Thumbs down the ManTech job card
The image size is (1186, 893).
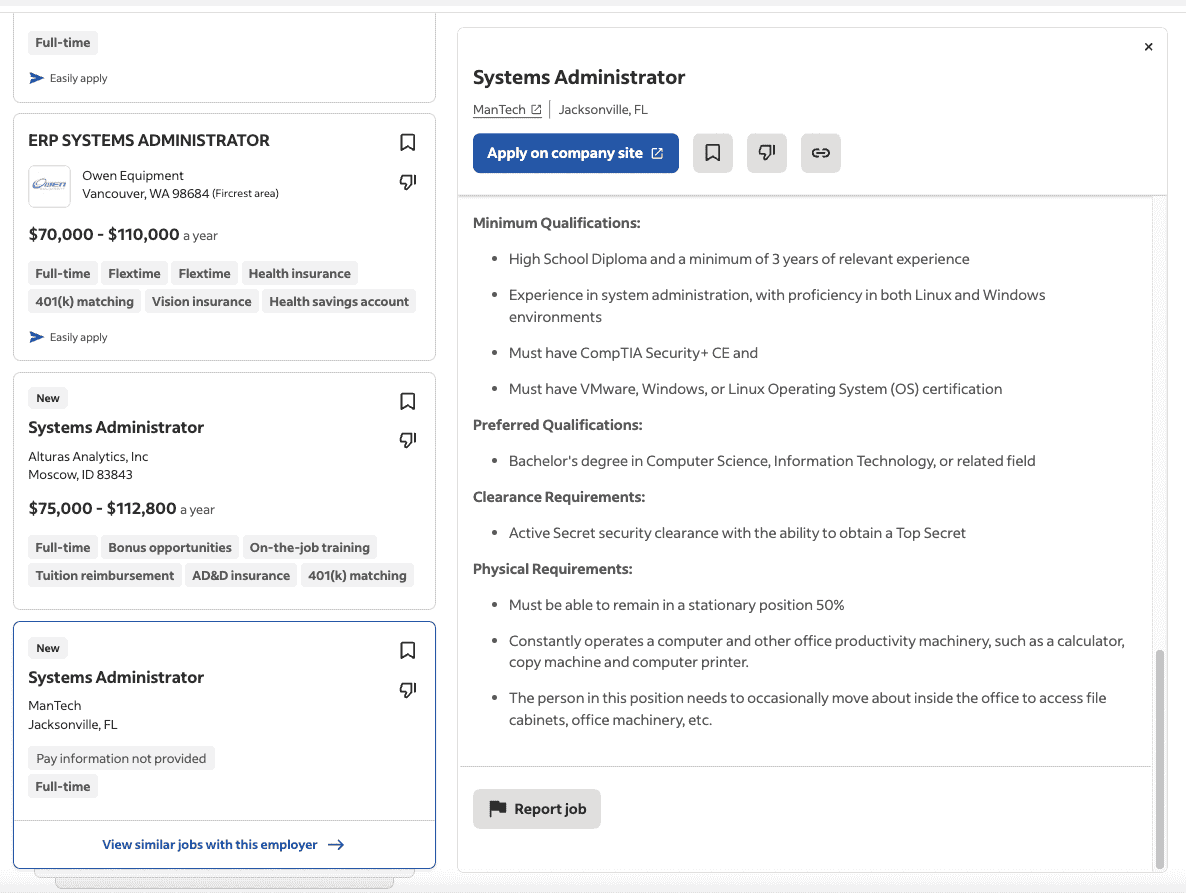[408, 690]
